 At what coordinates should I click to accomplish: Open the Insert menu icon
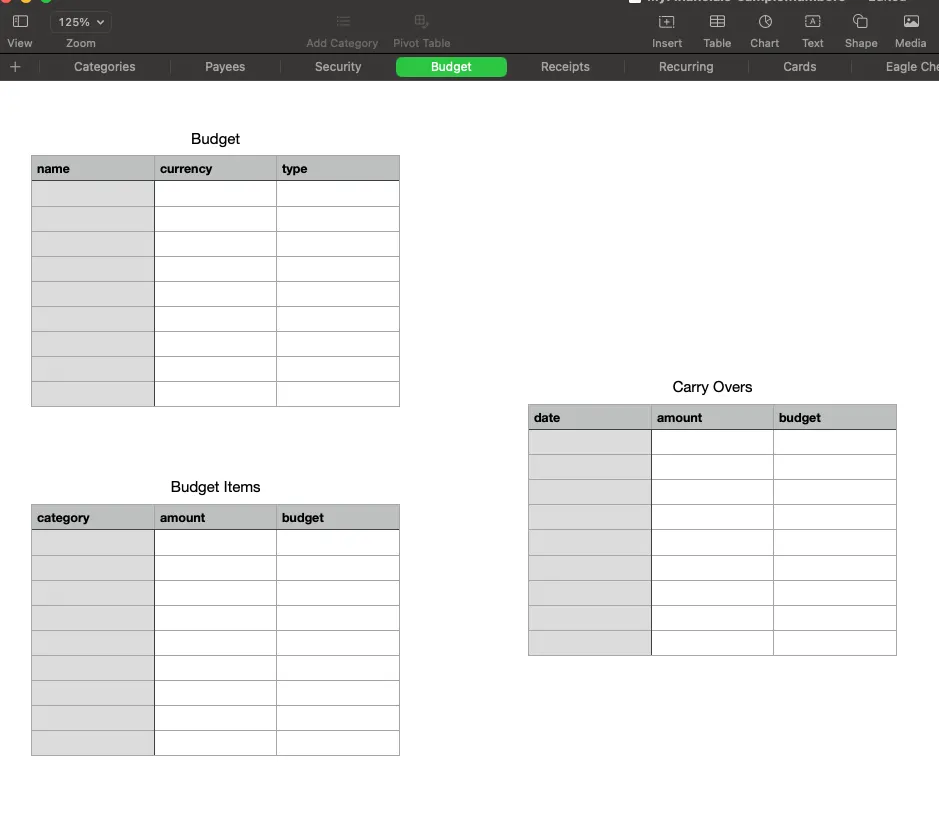click(x=667, y=22)
